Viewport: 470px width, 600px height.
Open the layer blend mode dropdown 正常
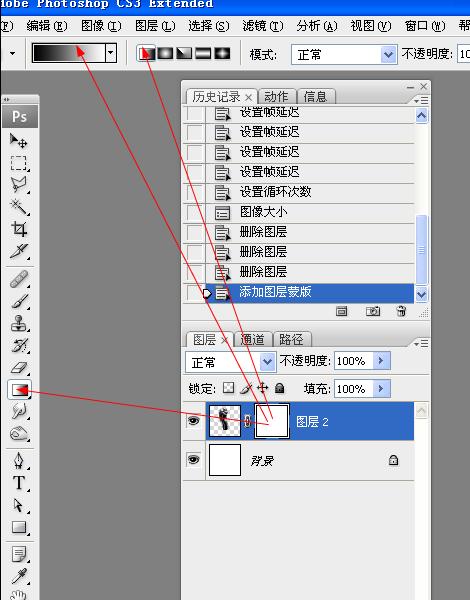tap(267, 361)
